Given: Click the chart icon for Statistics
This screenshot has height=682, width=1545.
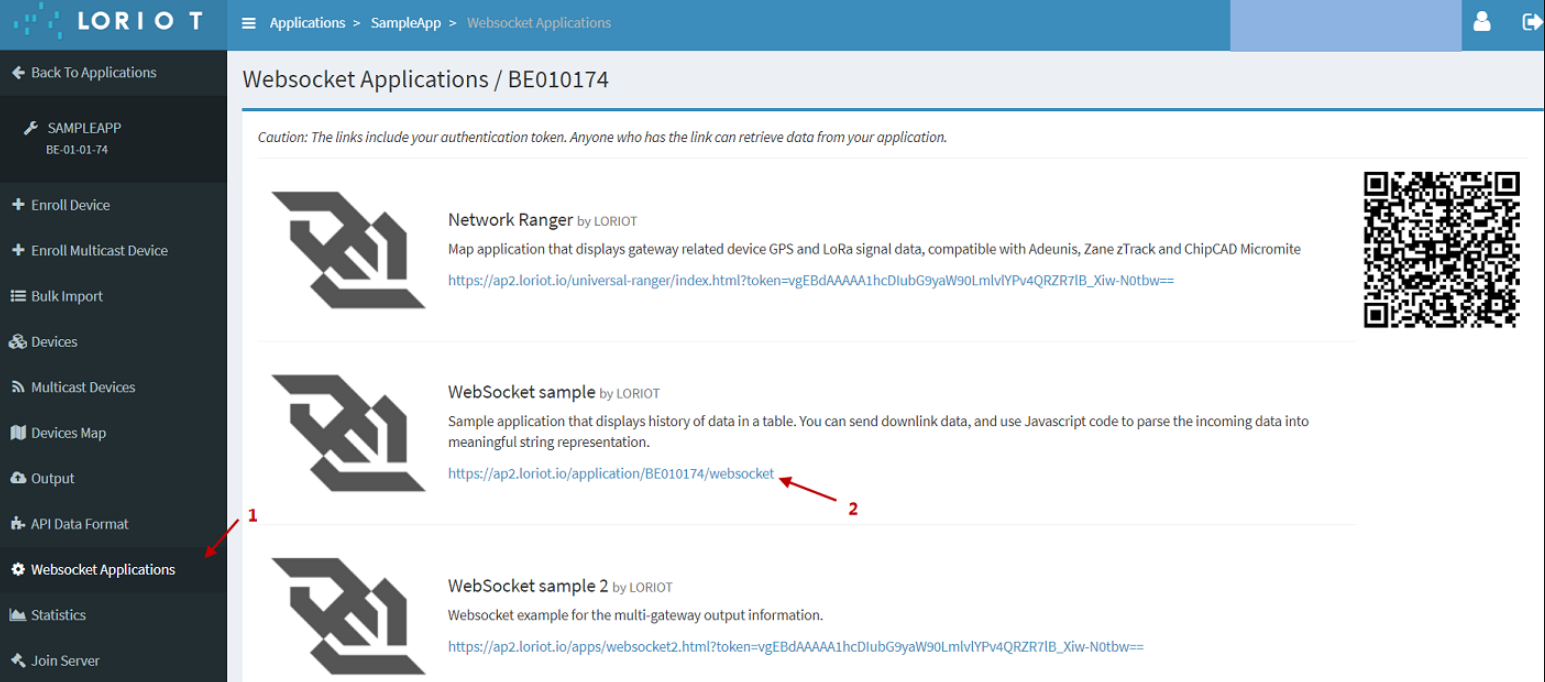Looking at the screenshot, I should [x=18, y=615].
